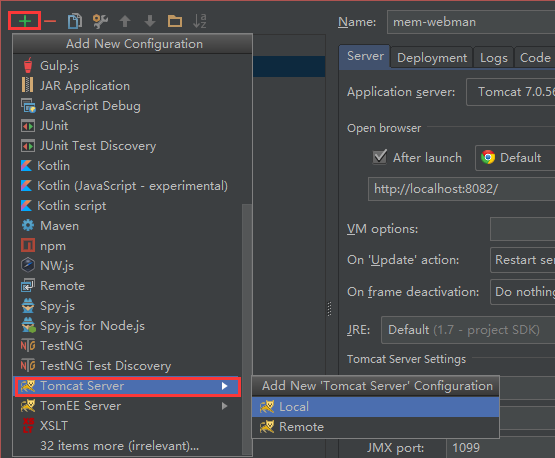Choose Local Tomcat Server configuration
555x458 pixels.
[x=376, y=407]
